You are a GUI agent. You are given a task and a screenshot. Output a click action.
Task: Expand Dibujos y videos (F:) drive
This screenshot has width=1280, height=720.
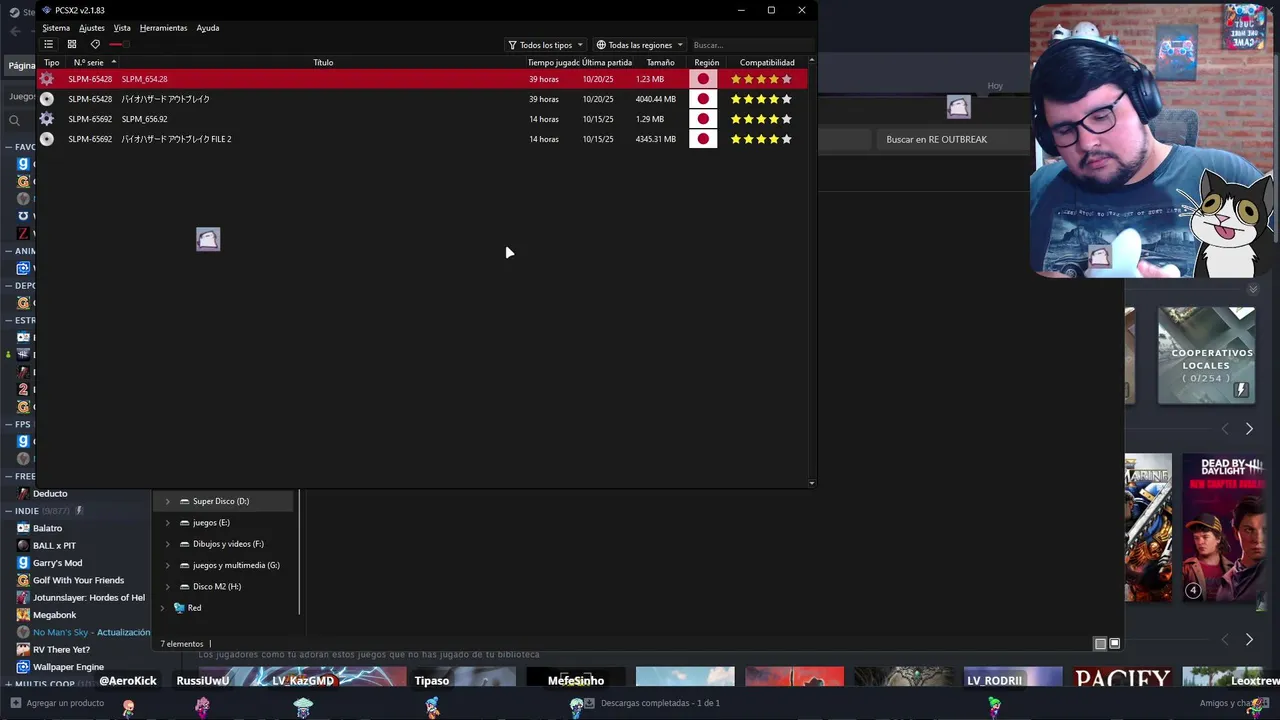[x=167, y=544]
